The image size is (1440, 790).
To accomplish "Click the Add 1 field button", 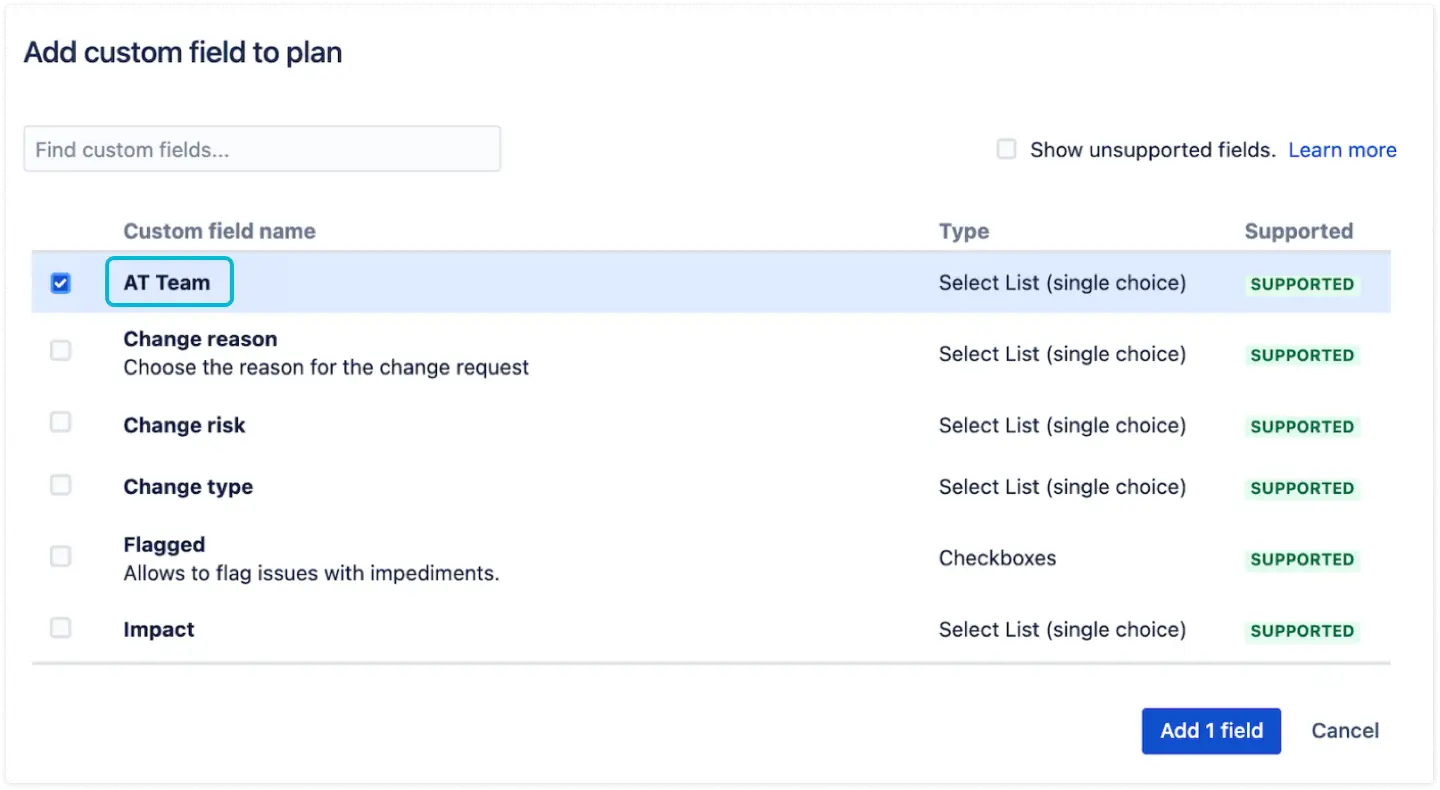I will 1211,731.
